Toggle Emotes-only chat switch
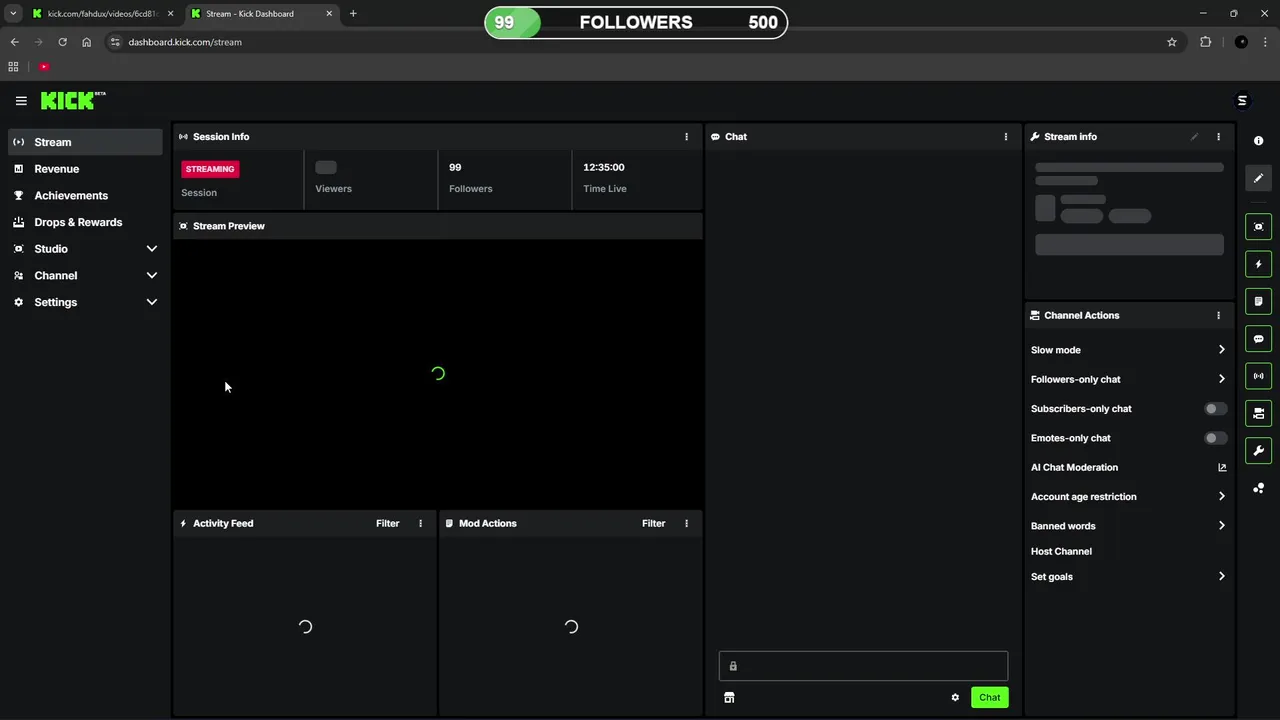Image resolution: width=1280 pixels, height=720 pixels. coord(1215,438)
